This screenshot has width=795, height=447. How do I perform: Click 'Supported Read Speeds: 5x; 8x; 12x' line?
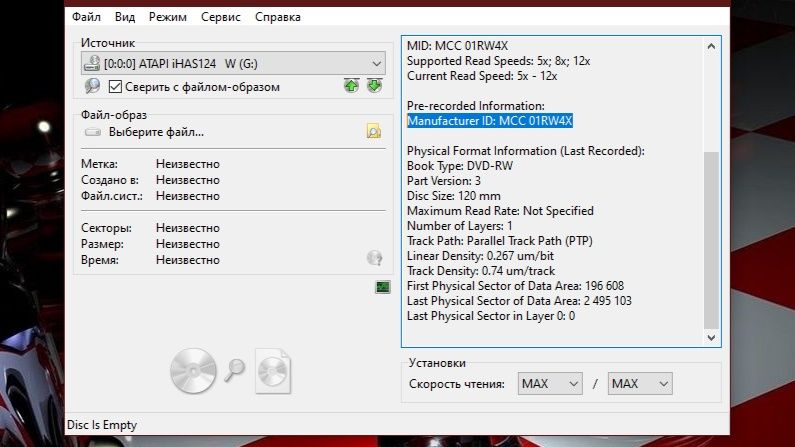[498, 61]
